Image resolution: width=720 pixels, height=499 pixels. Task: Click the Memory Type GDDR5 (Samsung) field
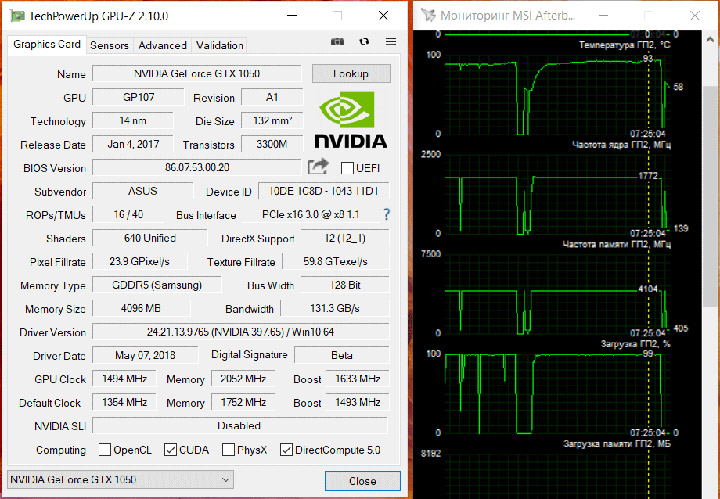[x=157, y=285]
